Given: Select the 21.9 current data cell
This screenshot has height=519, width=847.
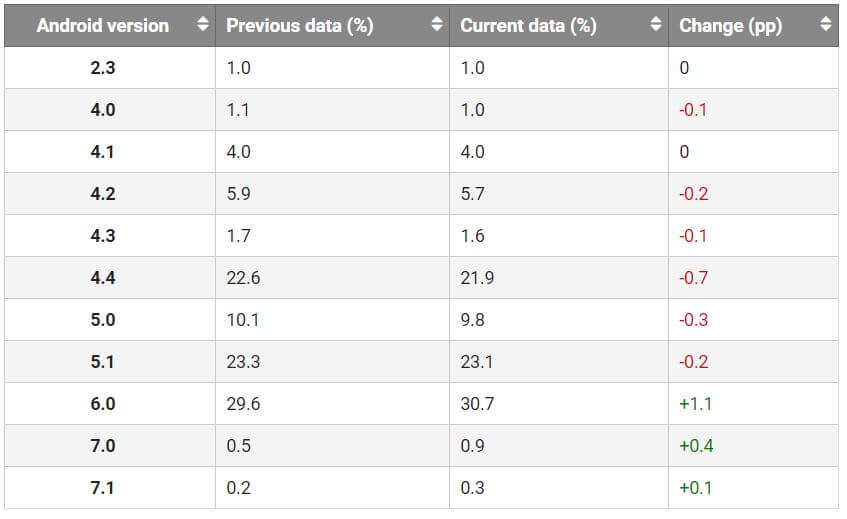Looking at the screenshot, I should [477, 278].
